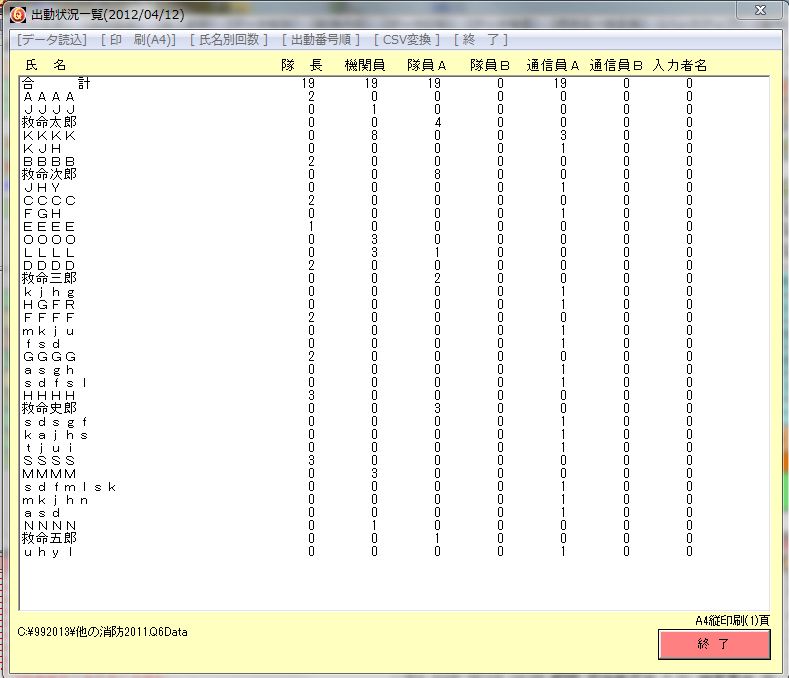This screenshot has width=789, height=678.
Task: Click the 通信員A column header
Action: [553, 65]
